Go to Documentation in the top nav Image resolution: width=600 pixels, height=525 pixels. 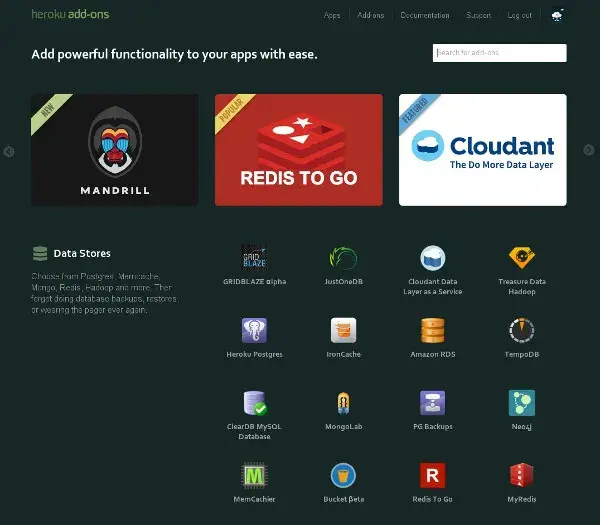pos(425,15)
